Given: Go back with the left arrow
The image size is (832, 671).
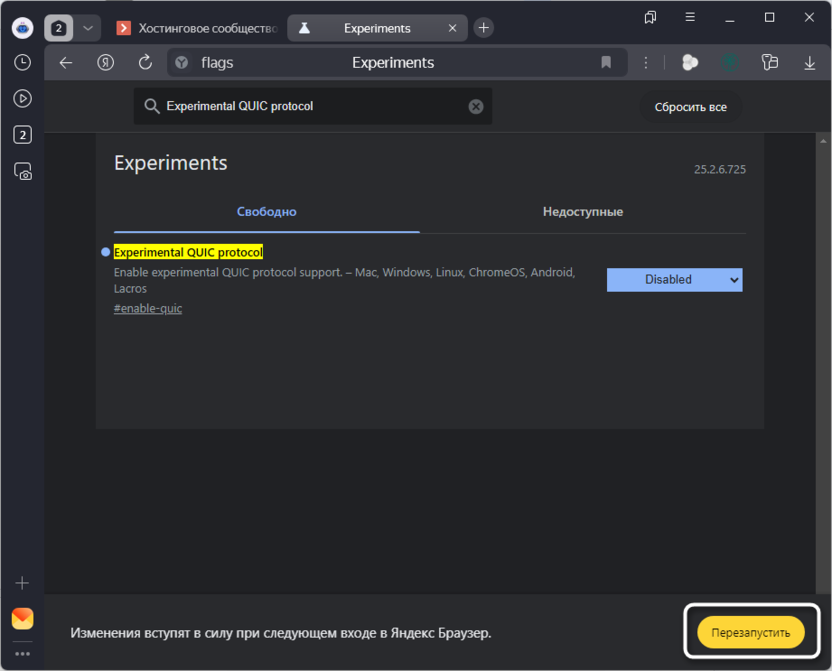Looking at the screenshot, I should tap(66, 63).
